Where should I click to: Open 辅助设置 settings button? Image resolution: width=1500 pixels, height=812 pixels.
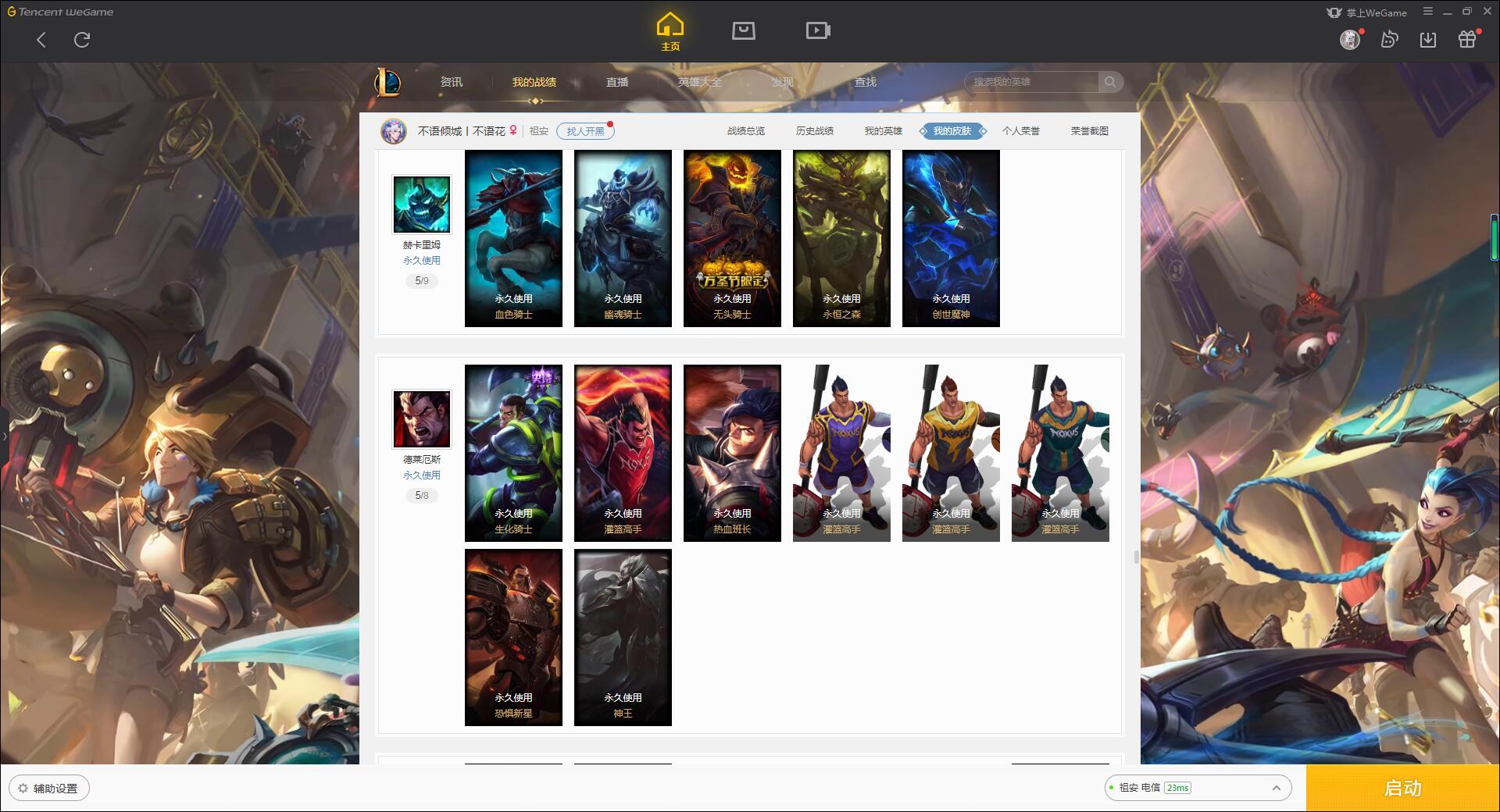pos(49,788)
